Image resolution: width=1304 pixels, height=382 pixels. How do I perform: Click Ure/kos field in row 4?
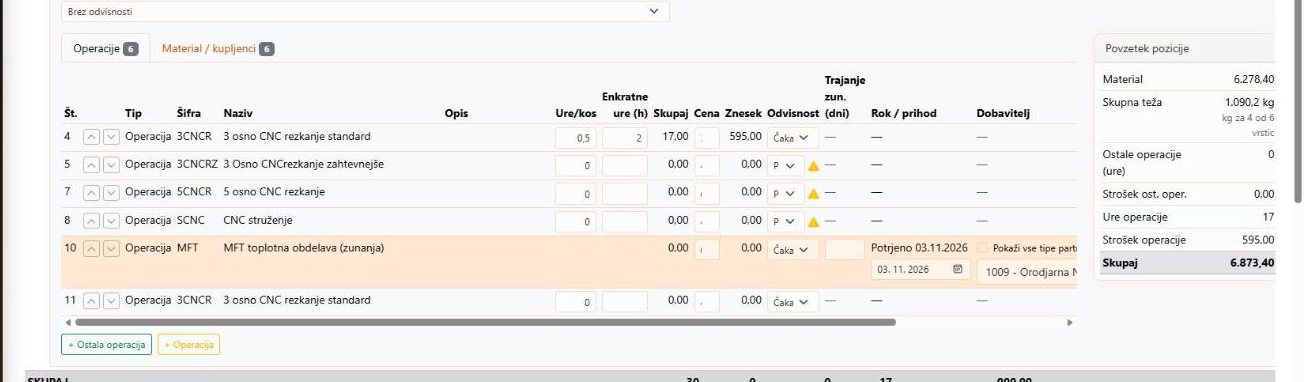coord(576,138)
